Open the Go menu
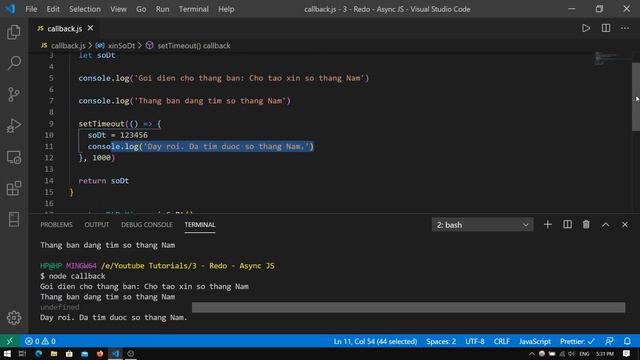640x360 pixels. click(141, 9)
